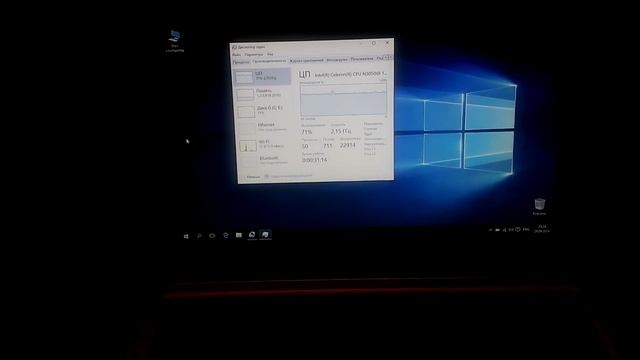Image resolution: width=640 pixels, height=360 pixels.
Task: Click the battery icon in system tray
Action: click(497, 230)
